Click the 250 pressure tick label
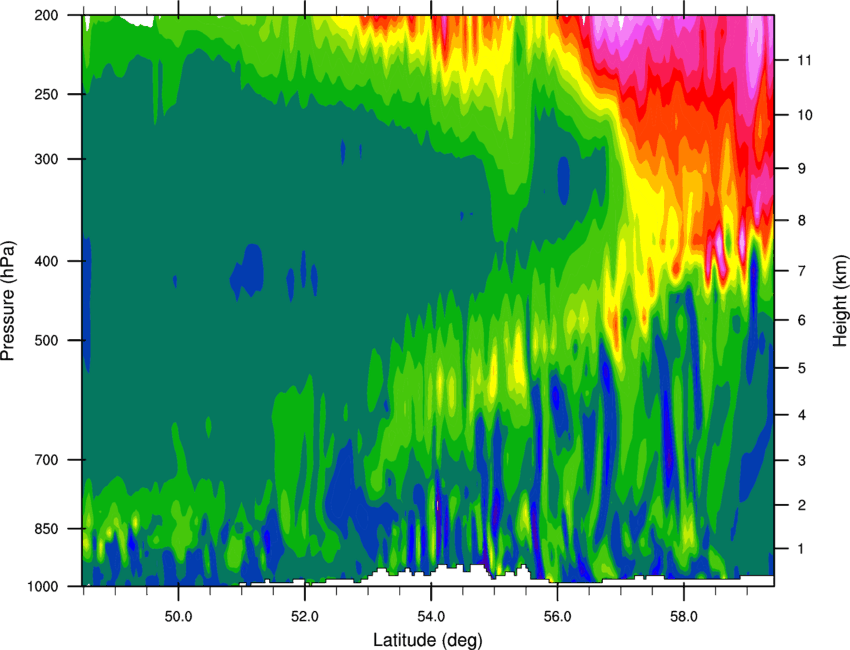850x650 pixels. [47, 94]
